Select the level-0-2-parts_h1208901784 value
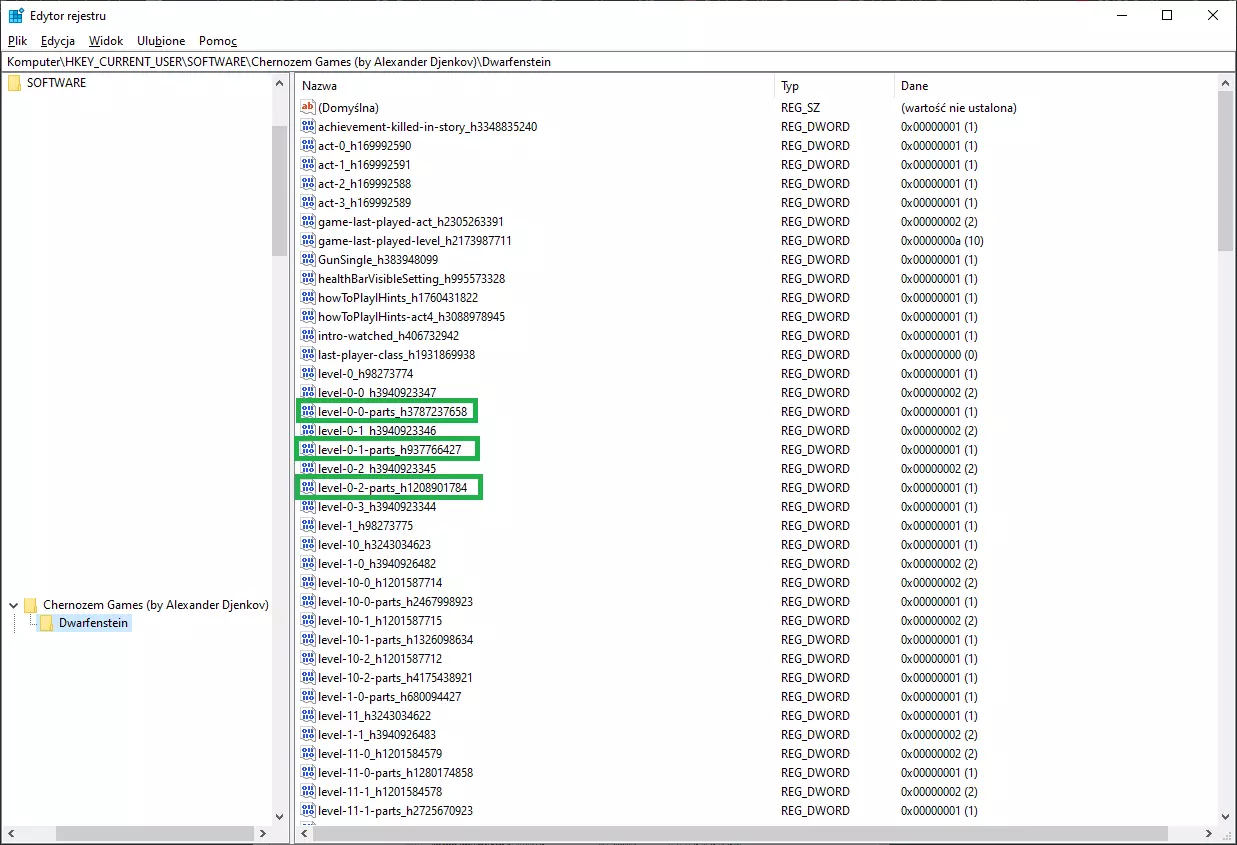The height and width of the screenshot is (845, 1237). coord(392,487)
